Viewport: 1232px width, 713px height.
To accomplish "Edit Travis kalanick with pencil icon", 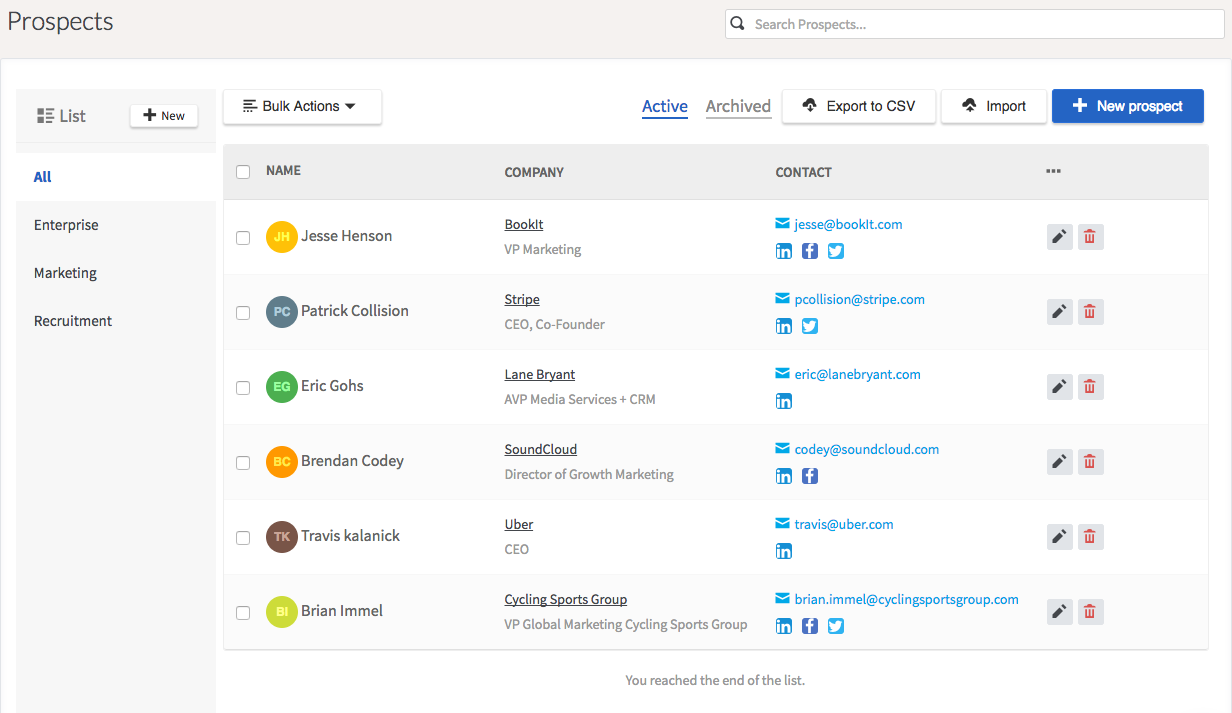I will [1059, 537].
